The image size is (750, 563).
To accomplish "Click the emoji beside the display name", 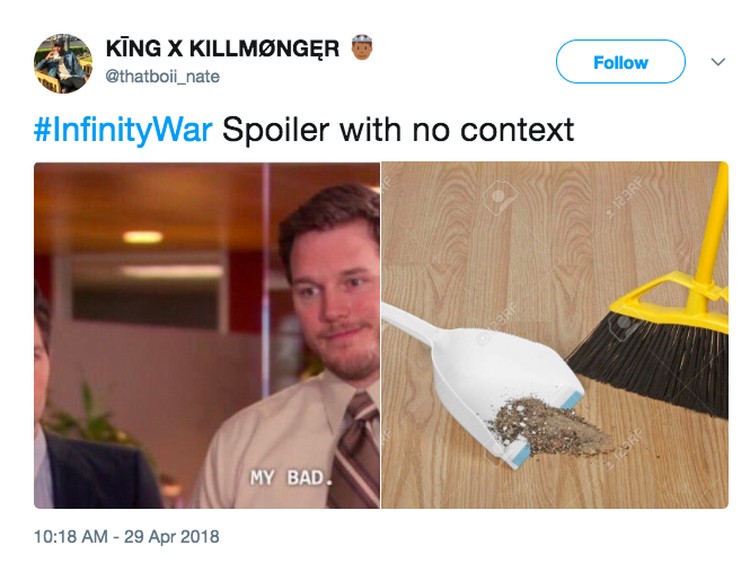I will coord(362,47).
